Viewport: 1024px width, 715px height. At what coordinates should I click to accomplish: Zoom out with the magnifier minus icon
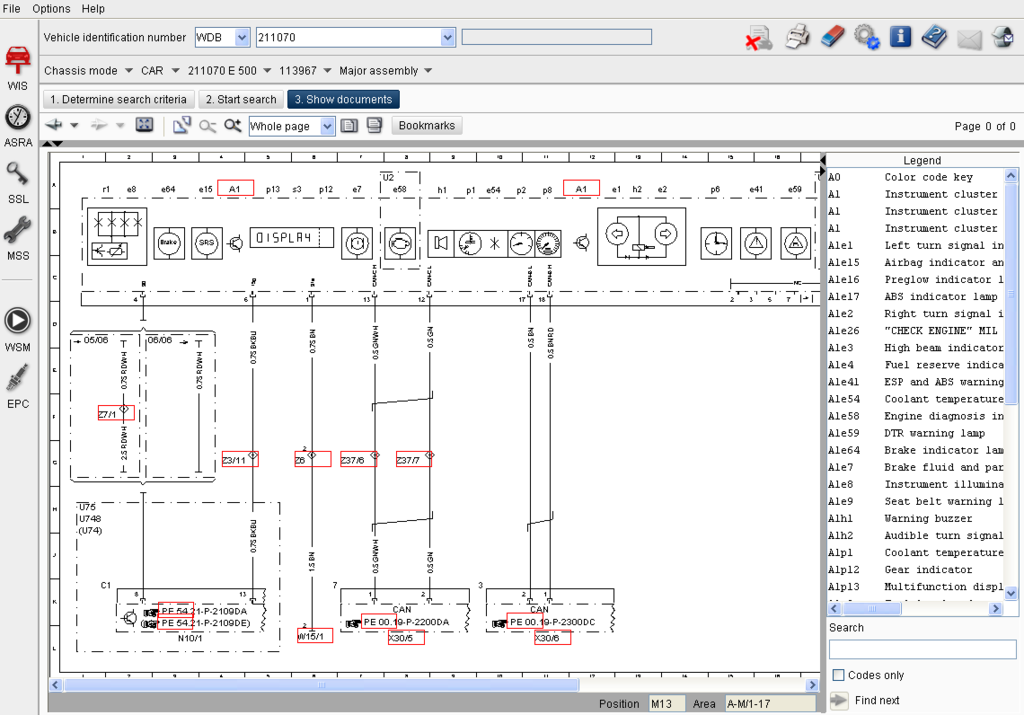point(208,125)
